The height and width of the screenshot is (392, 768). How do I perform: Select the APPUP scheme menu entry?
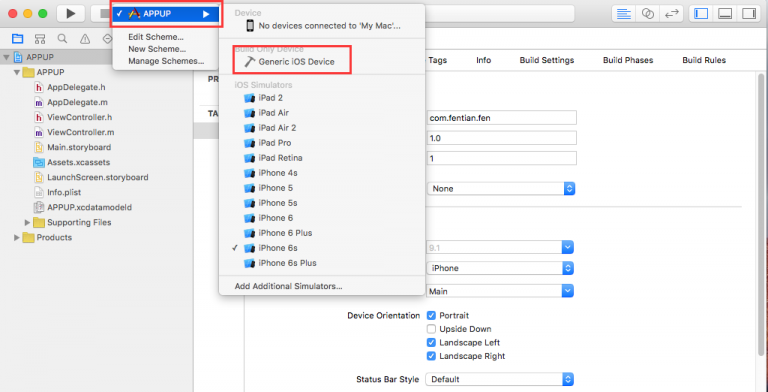point(166,14)
